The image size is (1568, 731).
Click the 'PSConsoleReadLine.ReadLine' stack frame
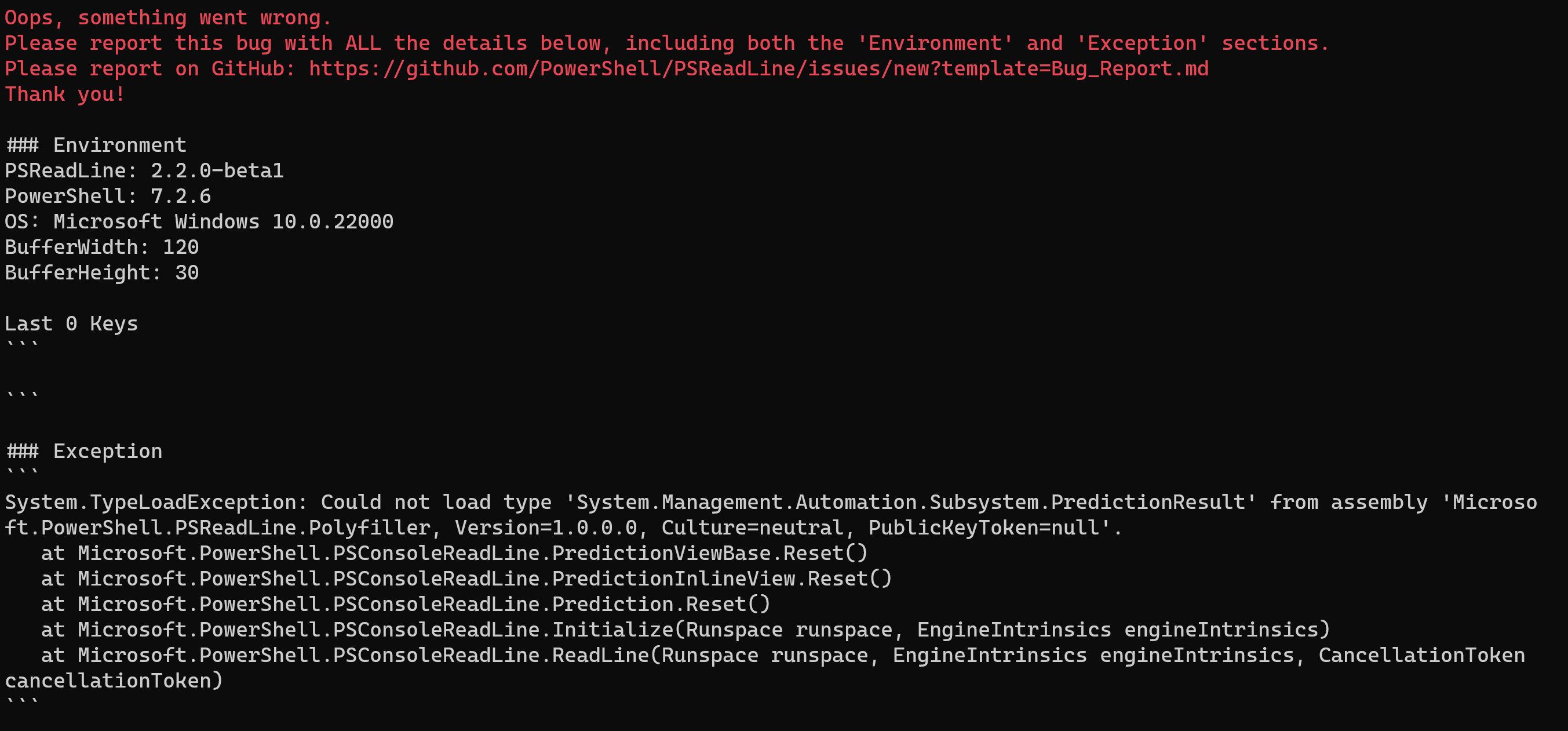(783, 656)
